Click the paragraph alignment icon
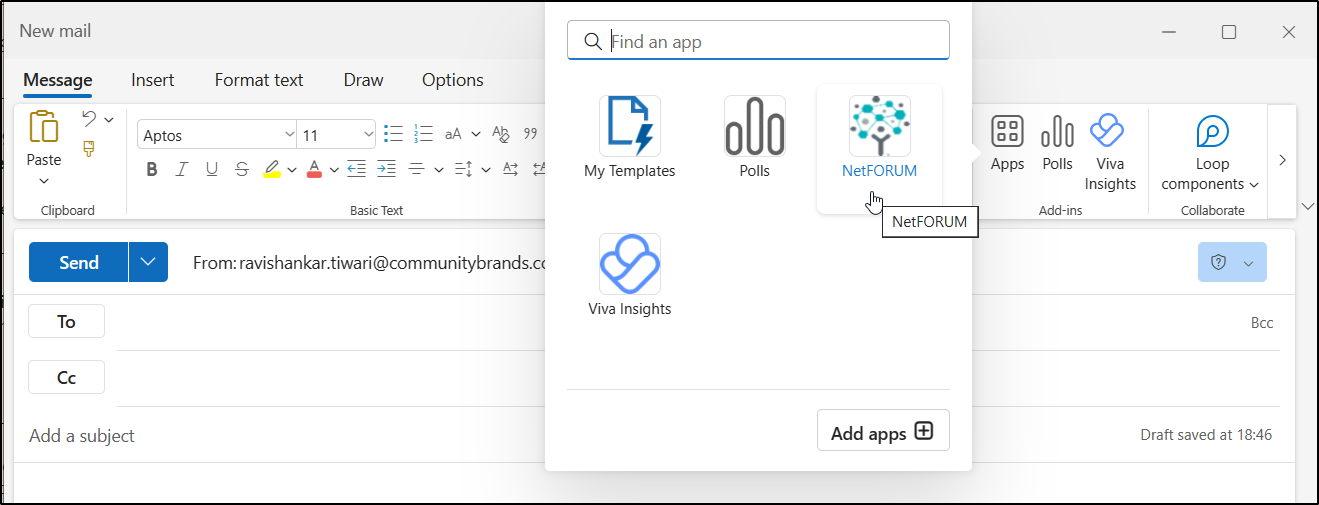This screenshot has width=1319, height=505. [x=417, y=169]
